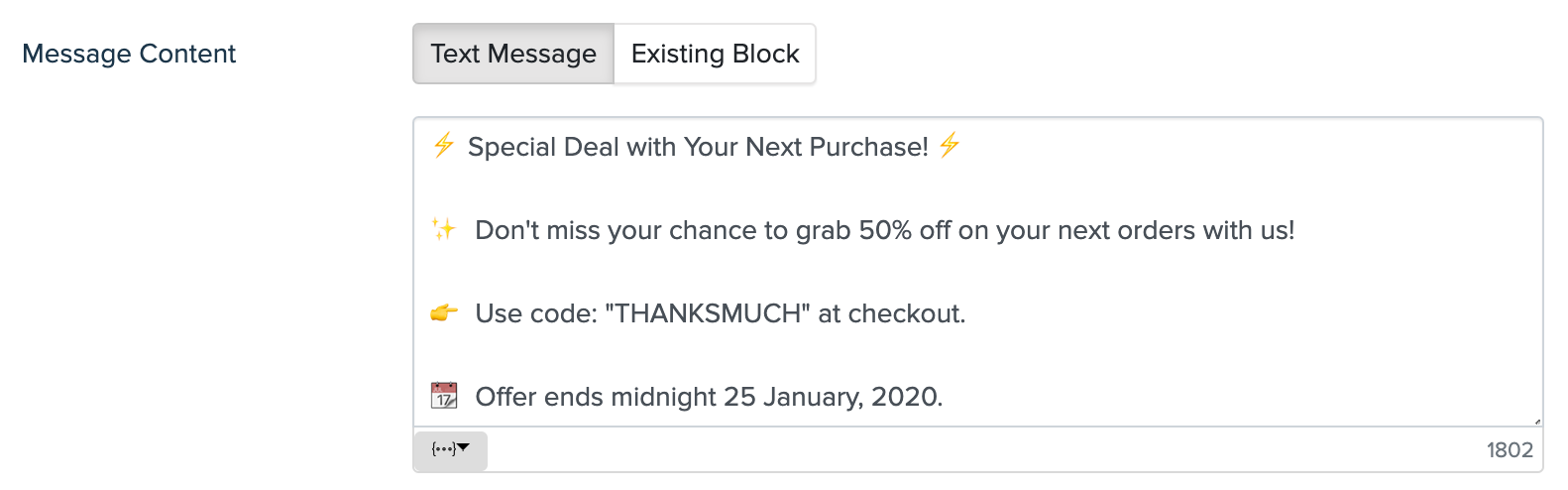The width and height of the screenshot is (1568, 490).
Task: Click the "Offer ends midnight" line
Action: [x=709, y=397]
